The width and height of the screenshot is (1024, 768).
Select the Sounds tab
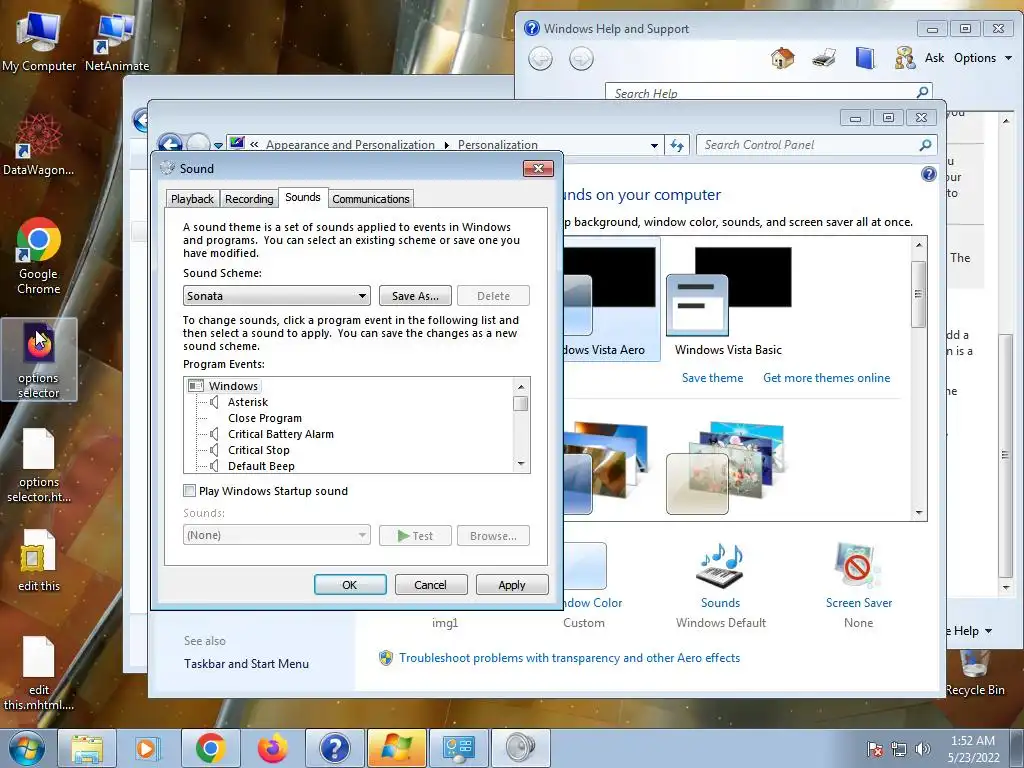(302, 197)
